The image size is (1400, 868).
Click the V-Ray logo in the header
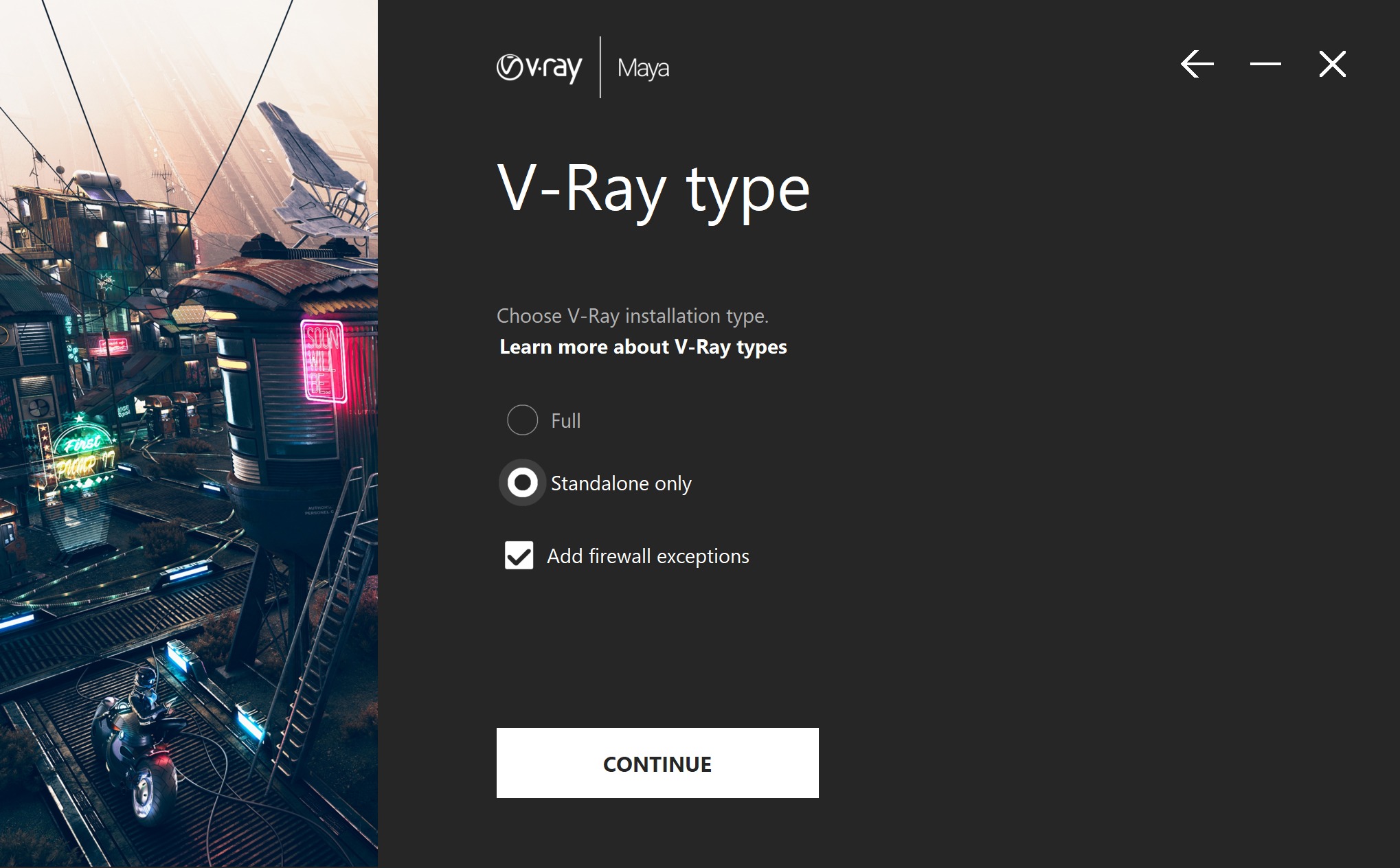pyautogui.click(x=539, y=67)
